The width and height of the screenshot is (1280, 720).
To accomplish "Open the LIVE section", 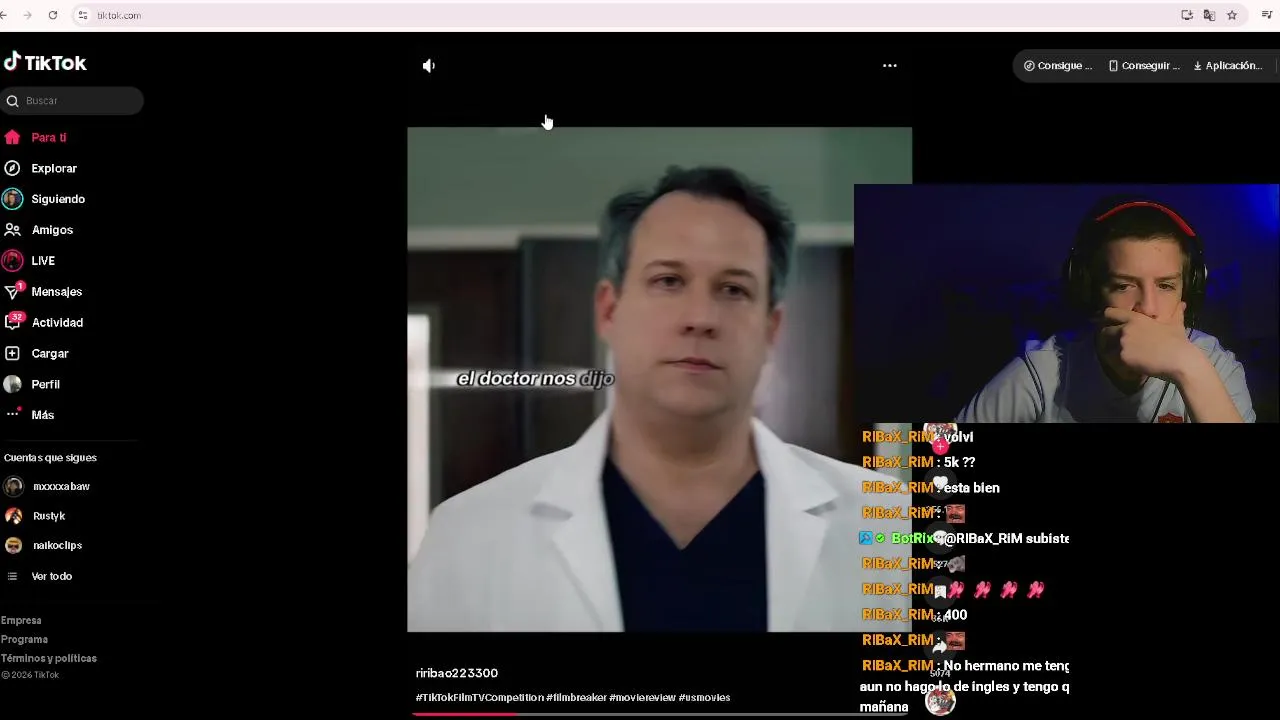I will 43,261.
